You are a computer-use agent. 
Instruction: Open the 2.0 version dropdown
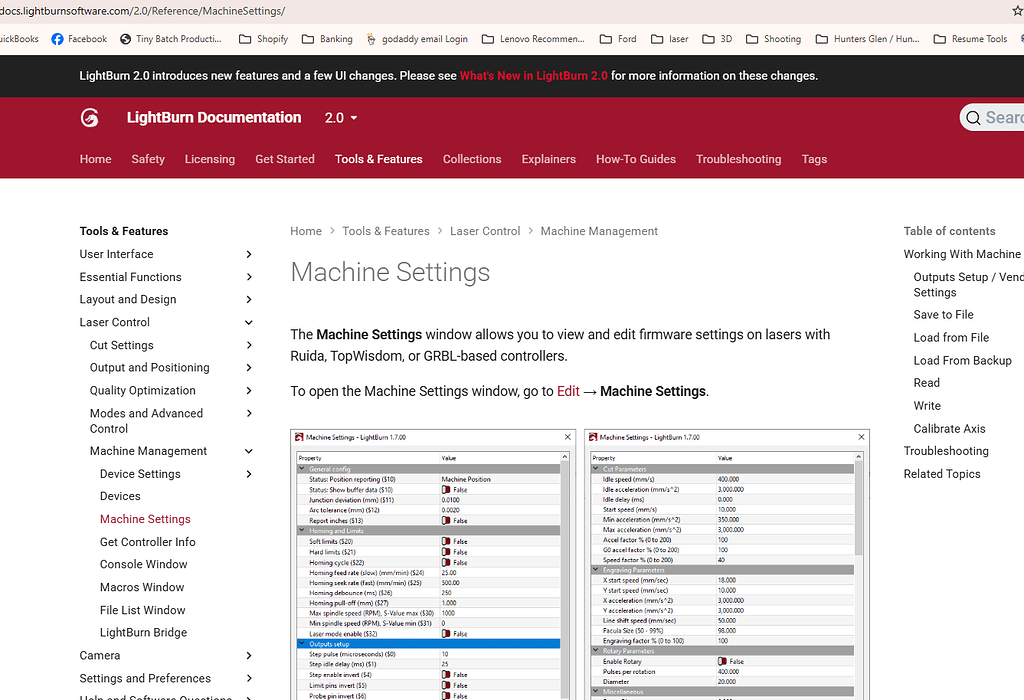click(341, 118)
